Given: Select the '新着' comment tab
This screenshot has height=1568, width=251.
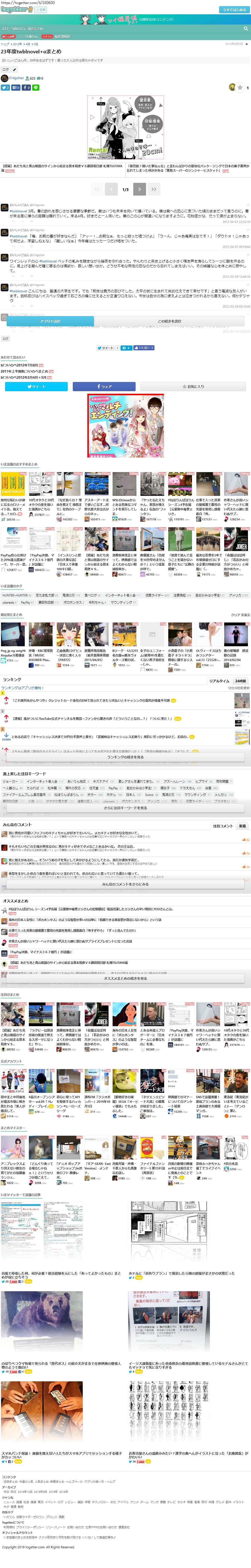Looking at the screenshot, I should pos(243,826).
